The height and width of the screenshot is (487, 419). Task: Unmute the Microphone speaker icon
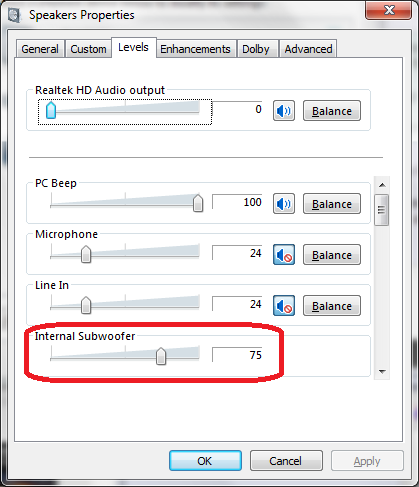[284, 254]
